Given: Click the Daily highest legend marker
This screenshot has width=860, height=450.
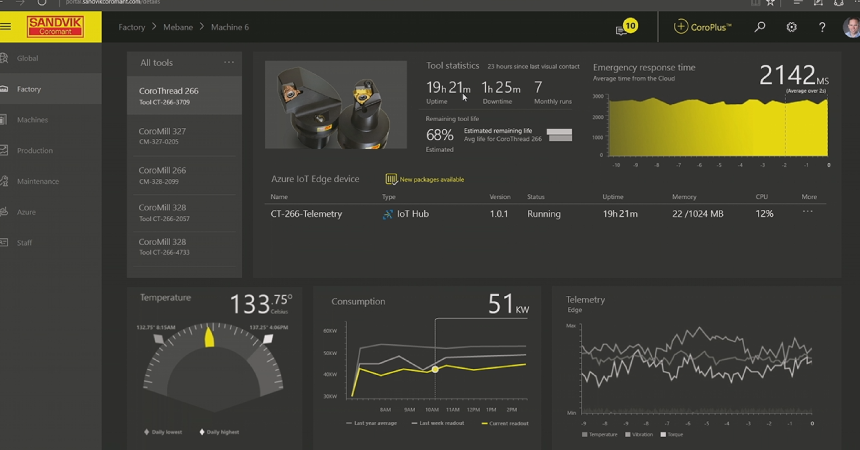Looking at the screenshot, I should [x=202, y=432].
